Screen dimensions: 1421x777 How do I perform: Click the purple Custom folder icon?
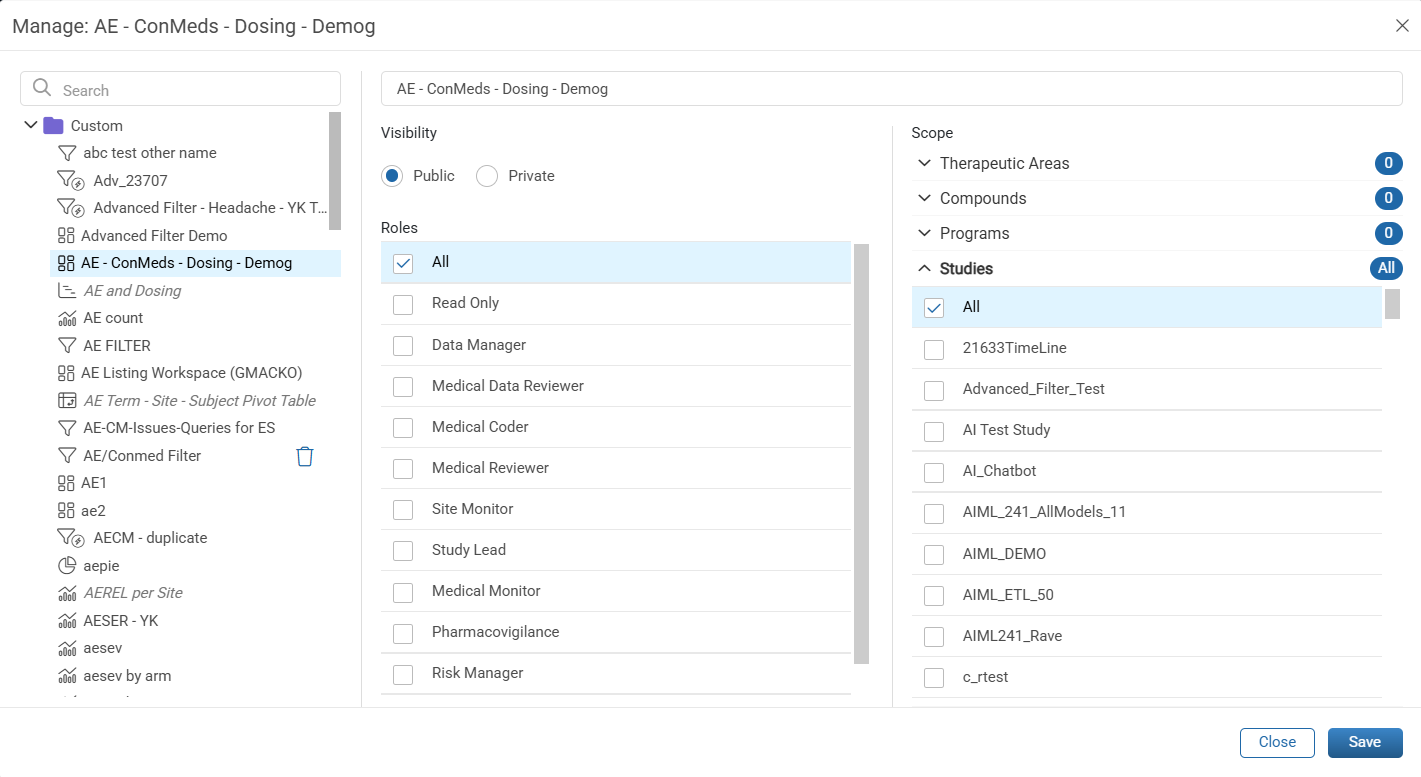pos(53,126)
